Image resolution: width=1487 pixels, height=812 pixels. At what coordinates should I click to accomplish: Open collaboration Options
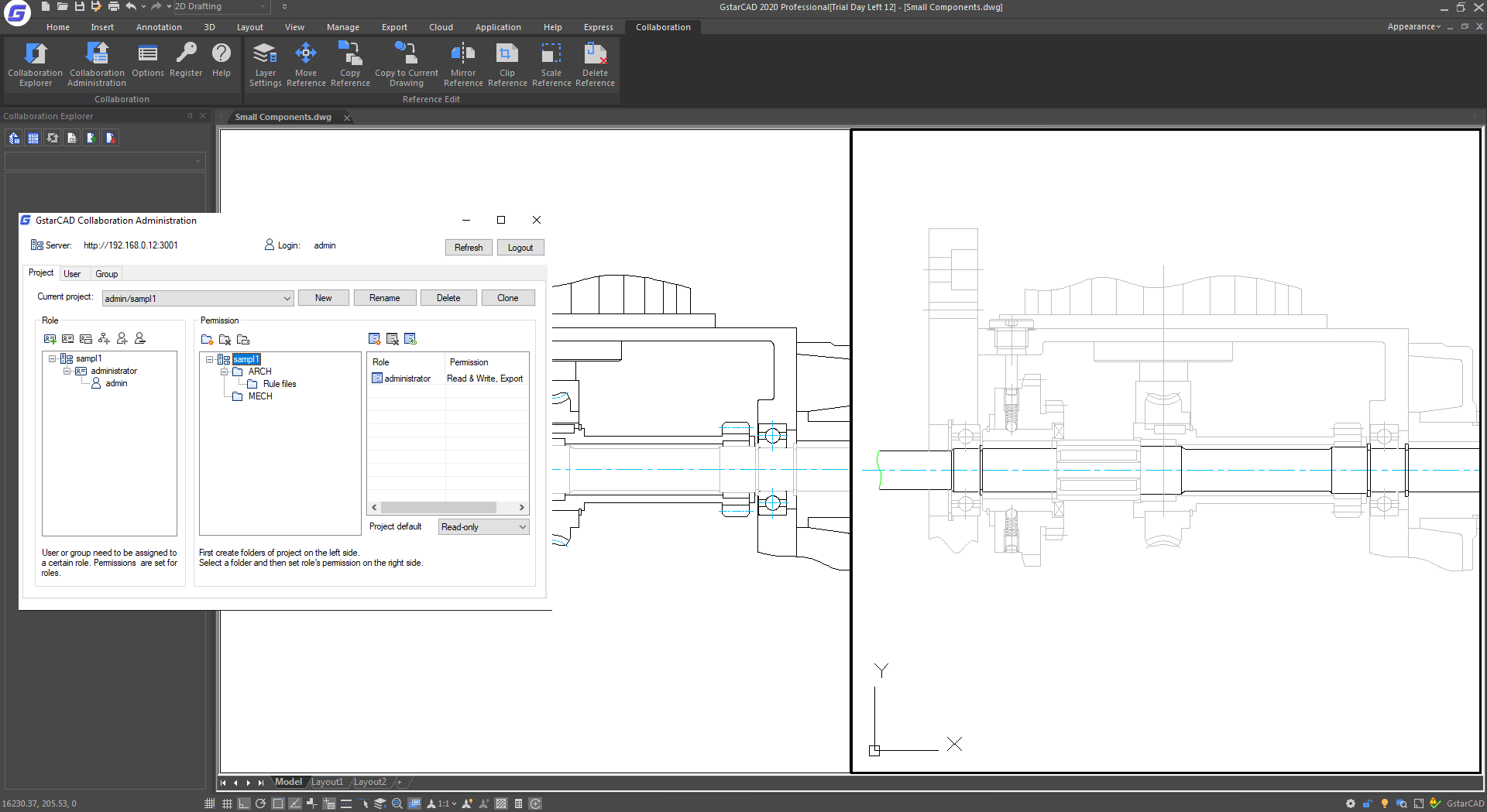point(147,60)
